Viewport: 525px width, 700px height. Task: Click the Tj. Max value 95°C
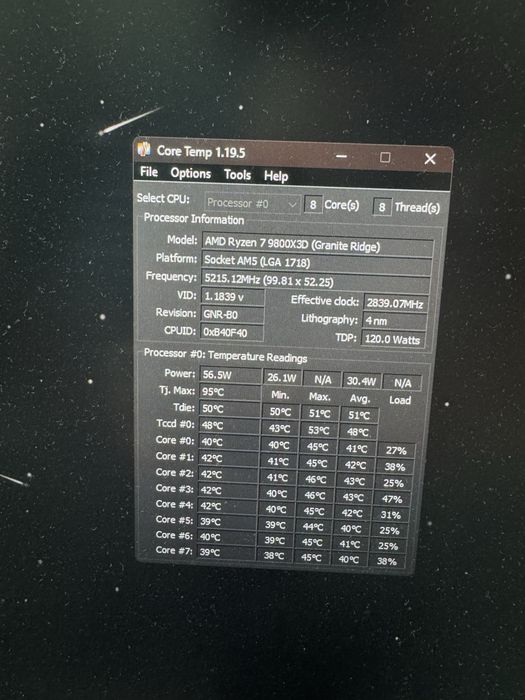click(229, 392)
